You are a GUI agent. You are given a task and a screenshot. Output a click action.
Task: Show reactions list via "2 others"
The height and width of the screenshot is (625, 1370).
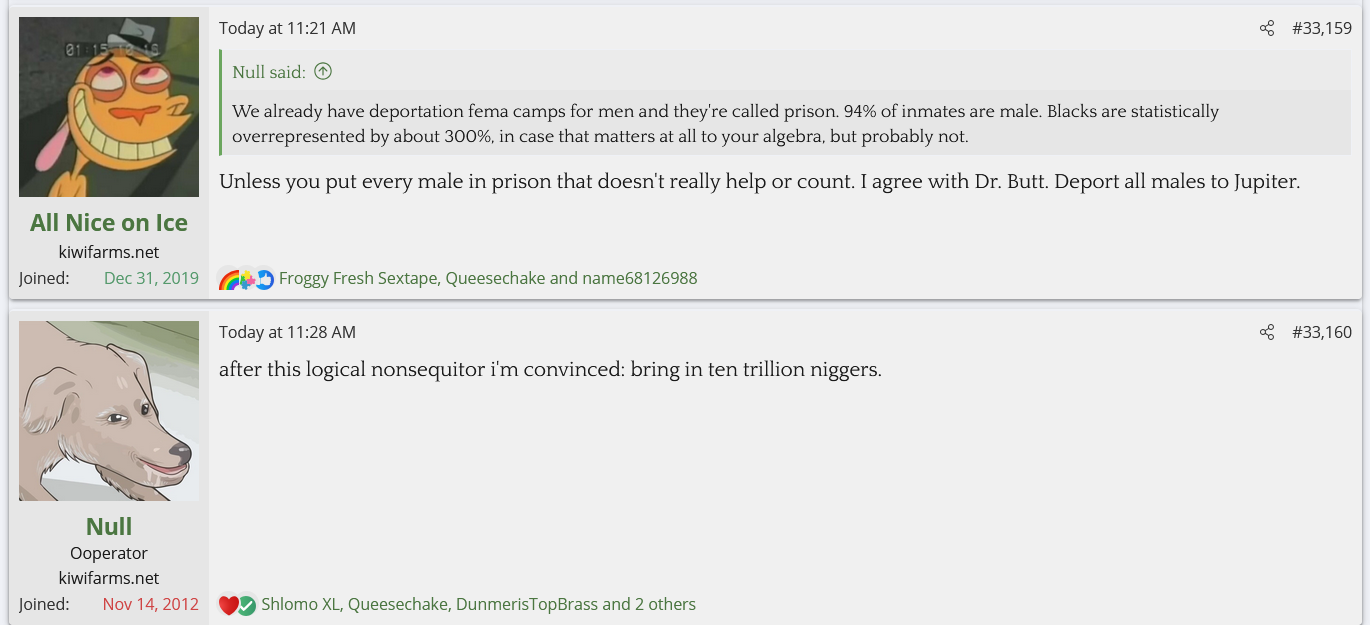click(665, 604)
